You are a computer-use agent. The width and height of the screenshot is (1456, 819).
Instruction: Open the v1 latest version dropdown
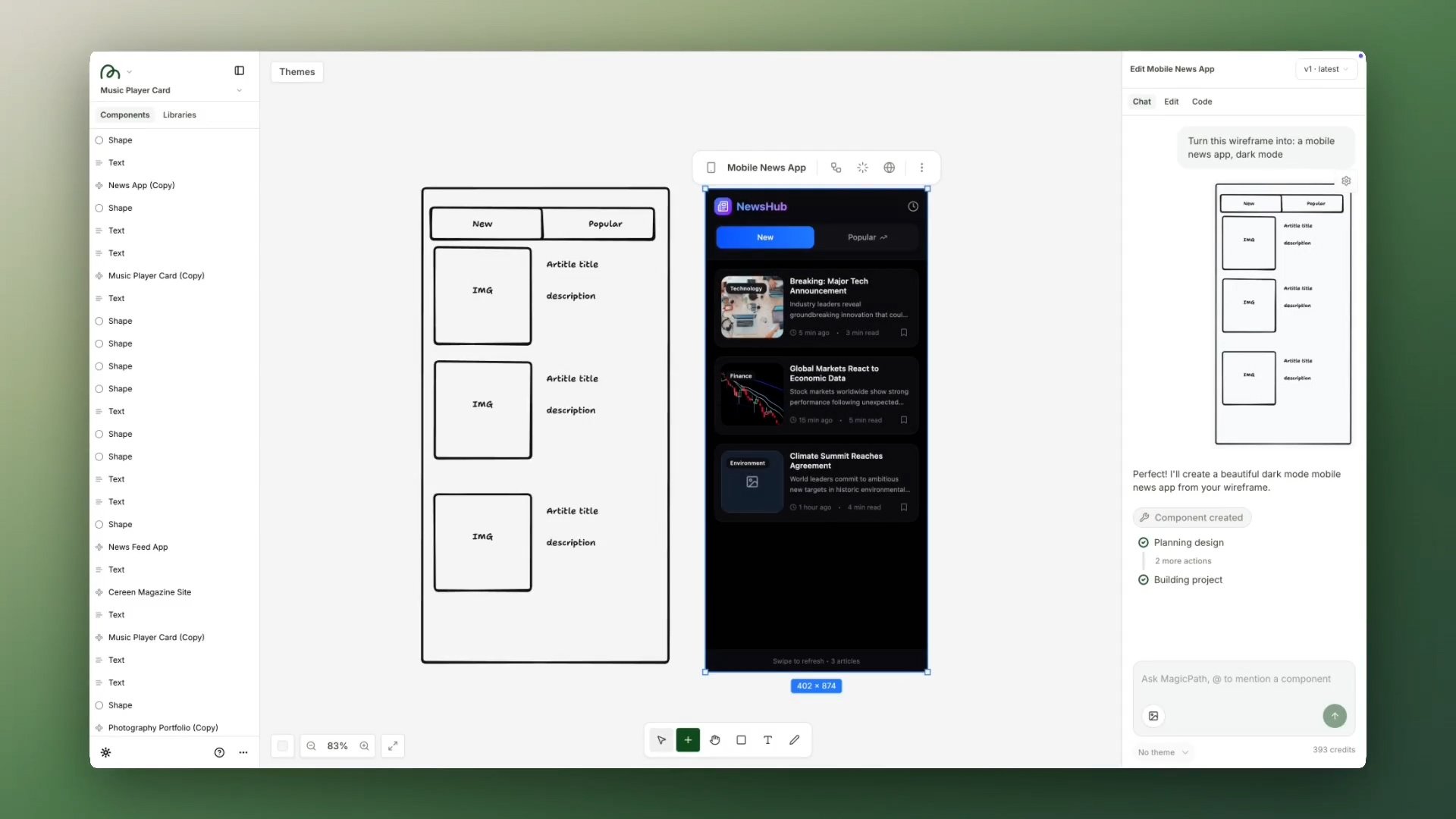(1325, 68)
